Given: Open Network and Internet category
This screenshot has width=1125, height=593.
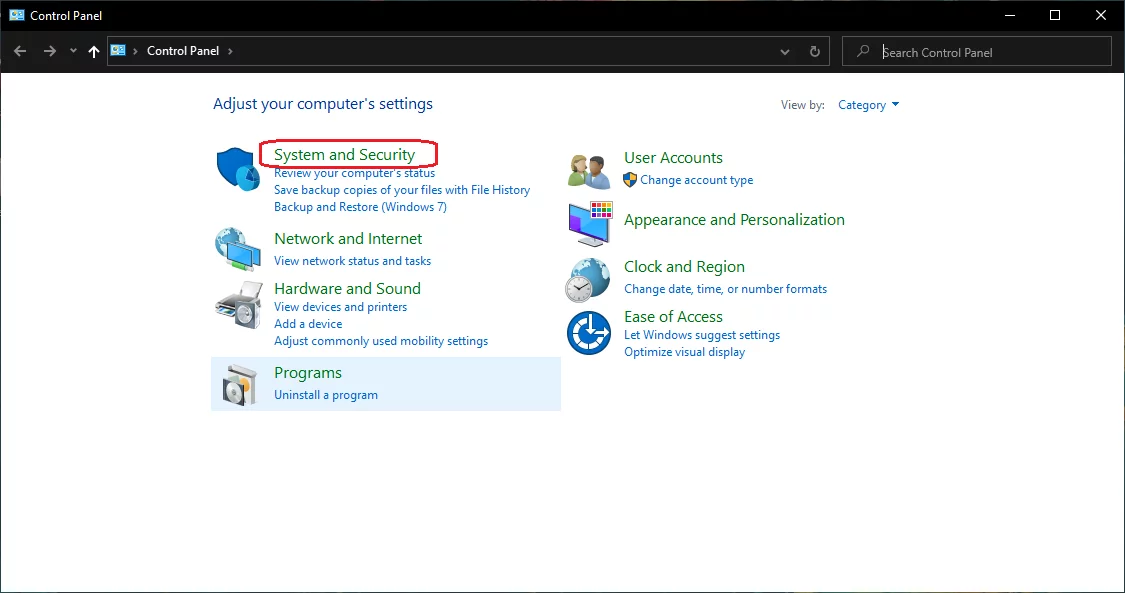Looking at the screenshot, I should pos(348,239).
